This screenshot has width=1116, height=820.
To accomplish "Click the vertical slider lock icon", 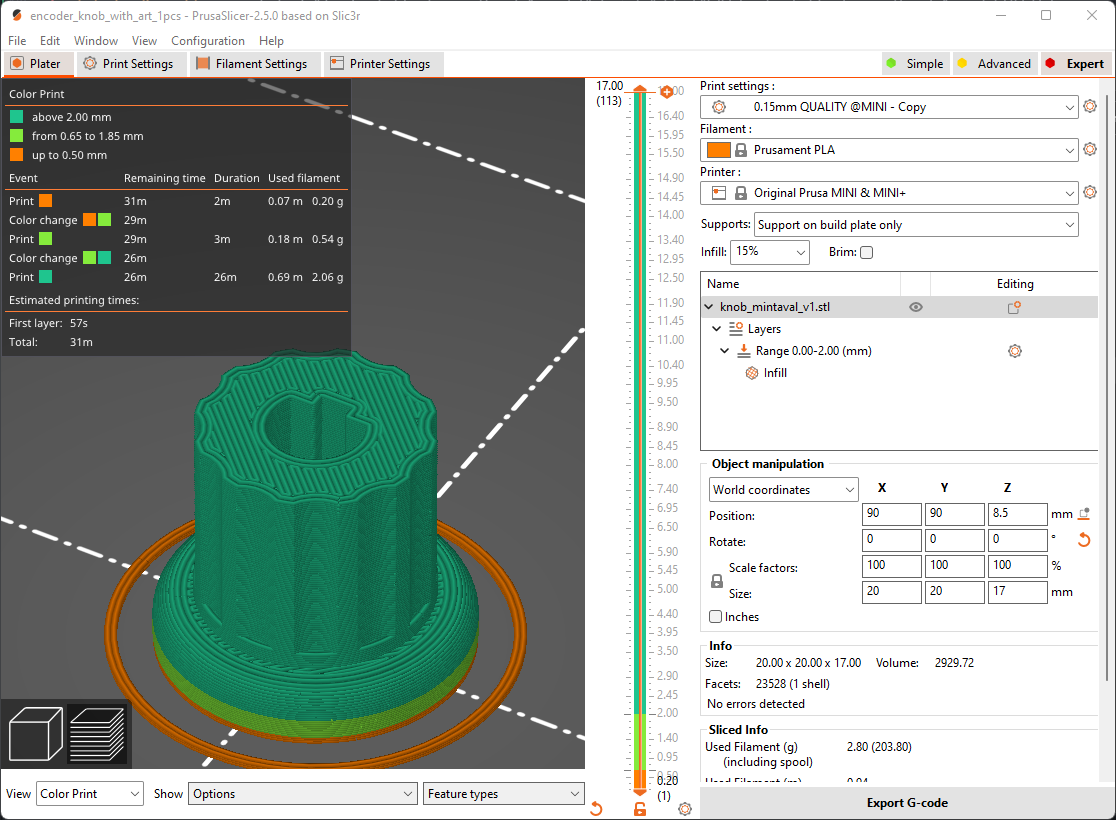I will tap(640, 809).
